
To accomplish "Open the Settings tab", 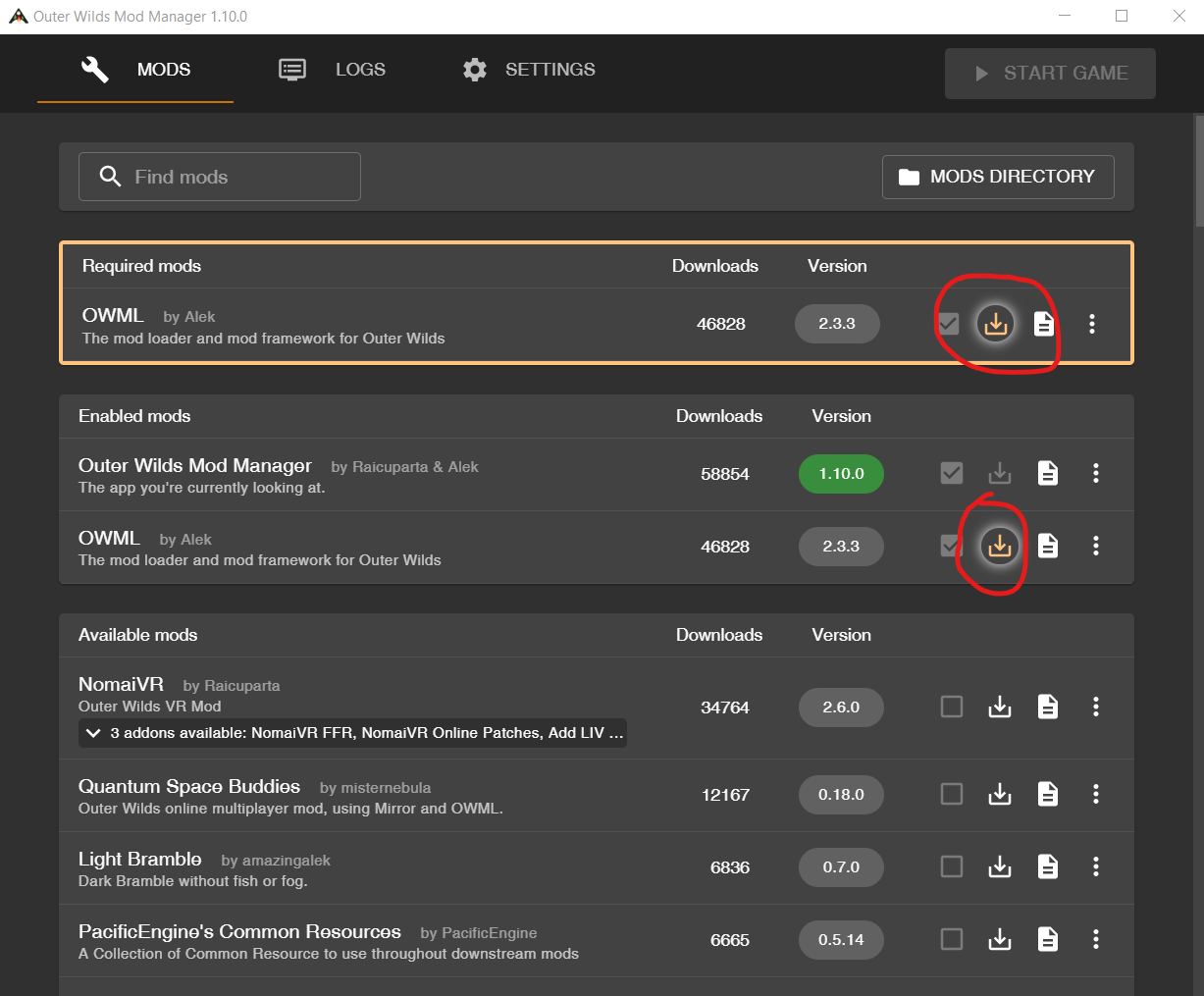I will click(529, 70).
